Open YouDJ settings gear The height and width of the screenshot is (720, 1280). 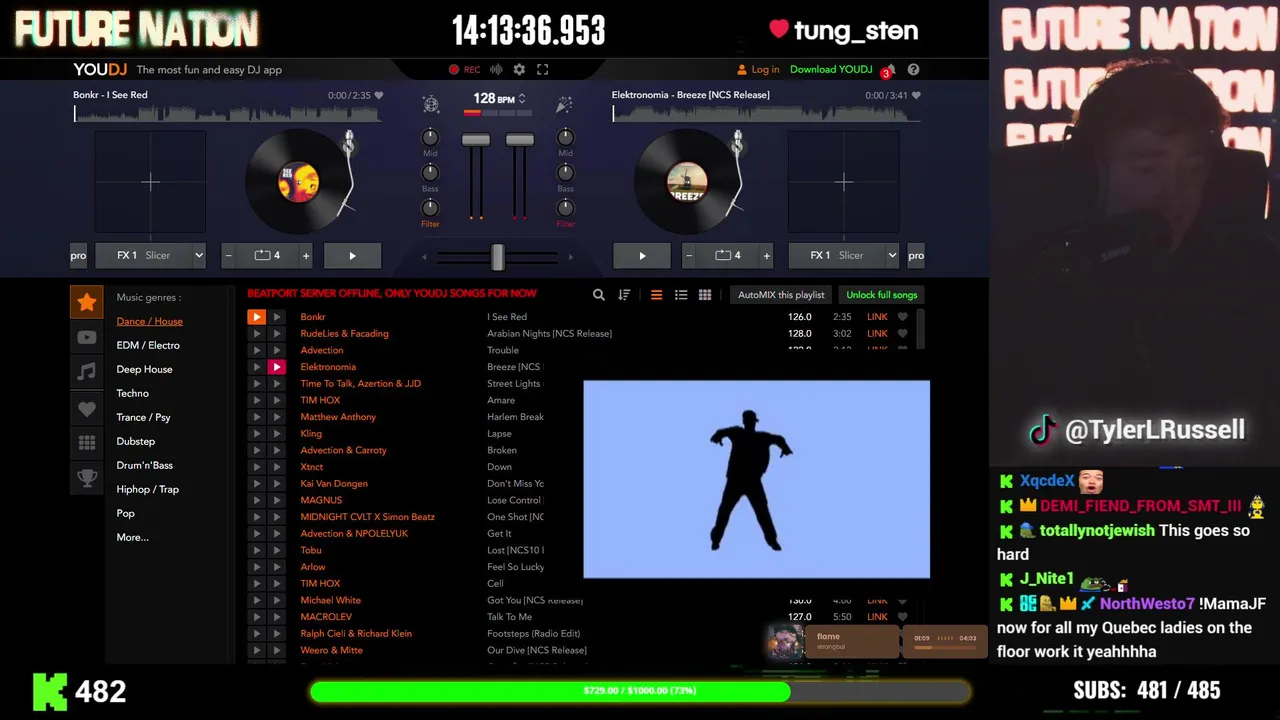click(x=519, y=70)
